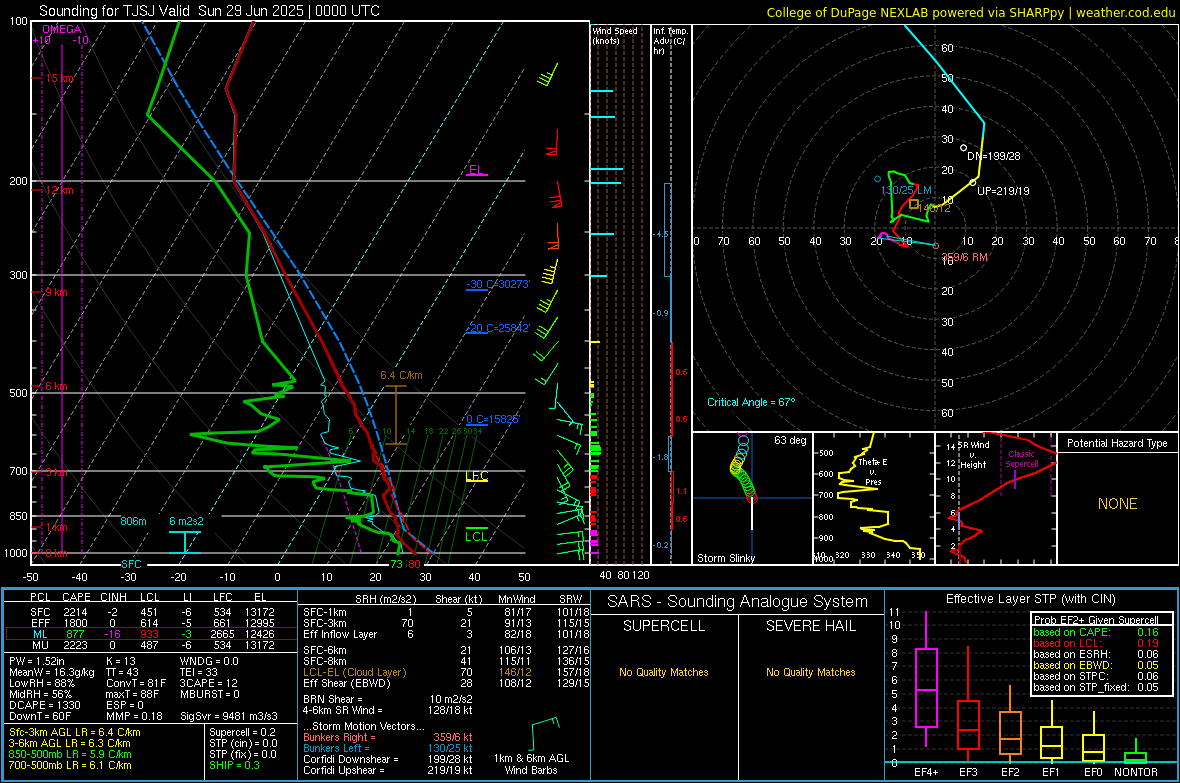Click the Sfc-3km AGL LR line
1180x783 pixels.
point(75,732)
